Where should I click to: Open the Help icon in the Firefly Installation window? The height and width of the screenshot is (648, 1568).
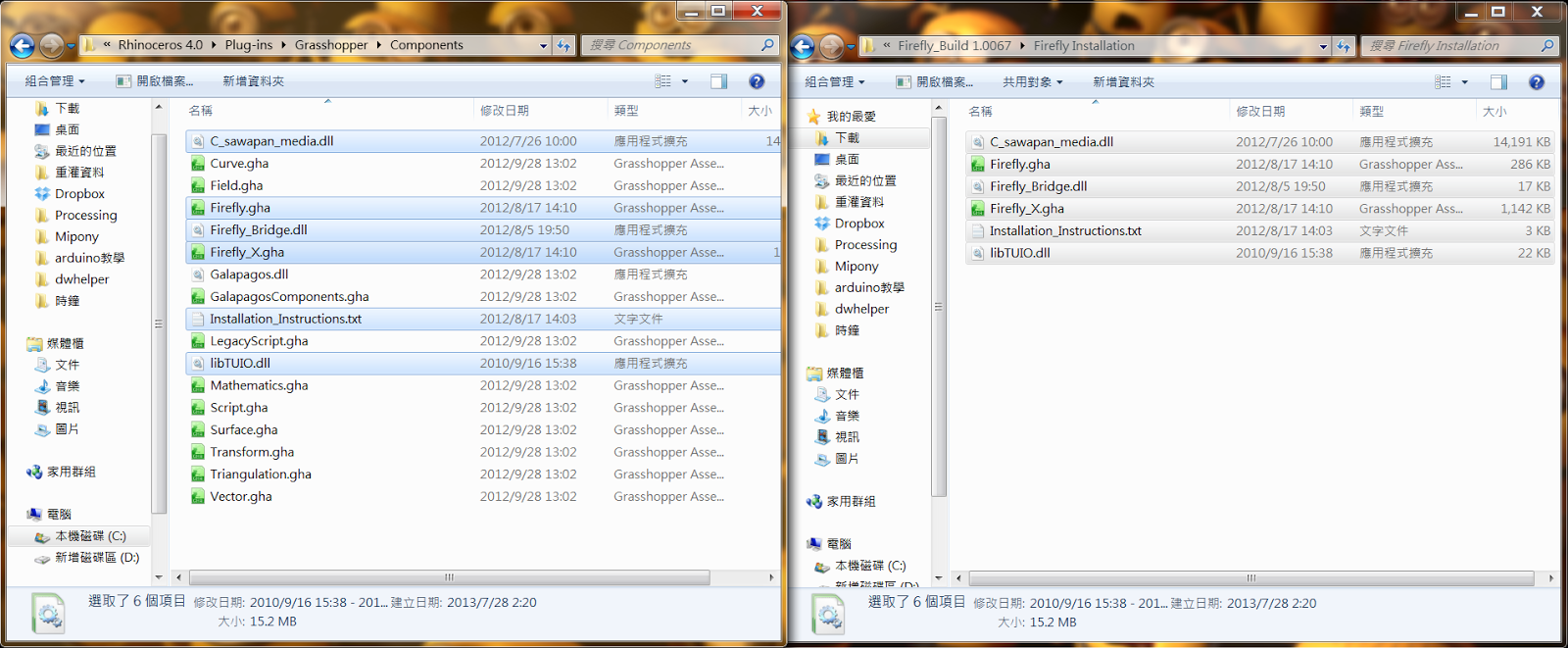[1537, 82]
